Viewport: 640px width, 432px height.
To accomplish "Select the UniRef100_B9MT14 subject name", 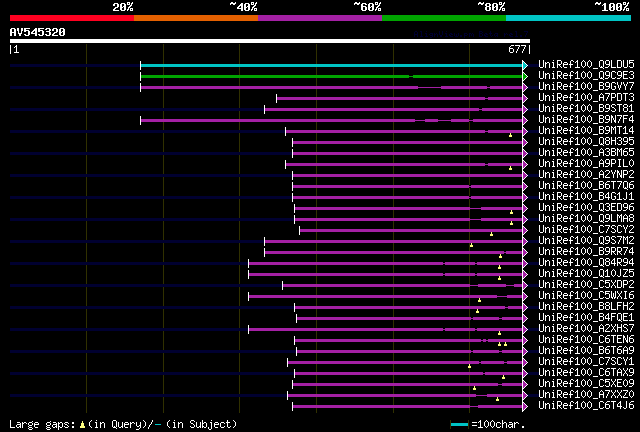I will pyautogui.click(x=586, y=130).
